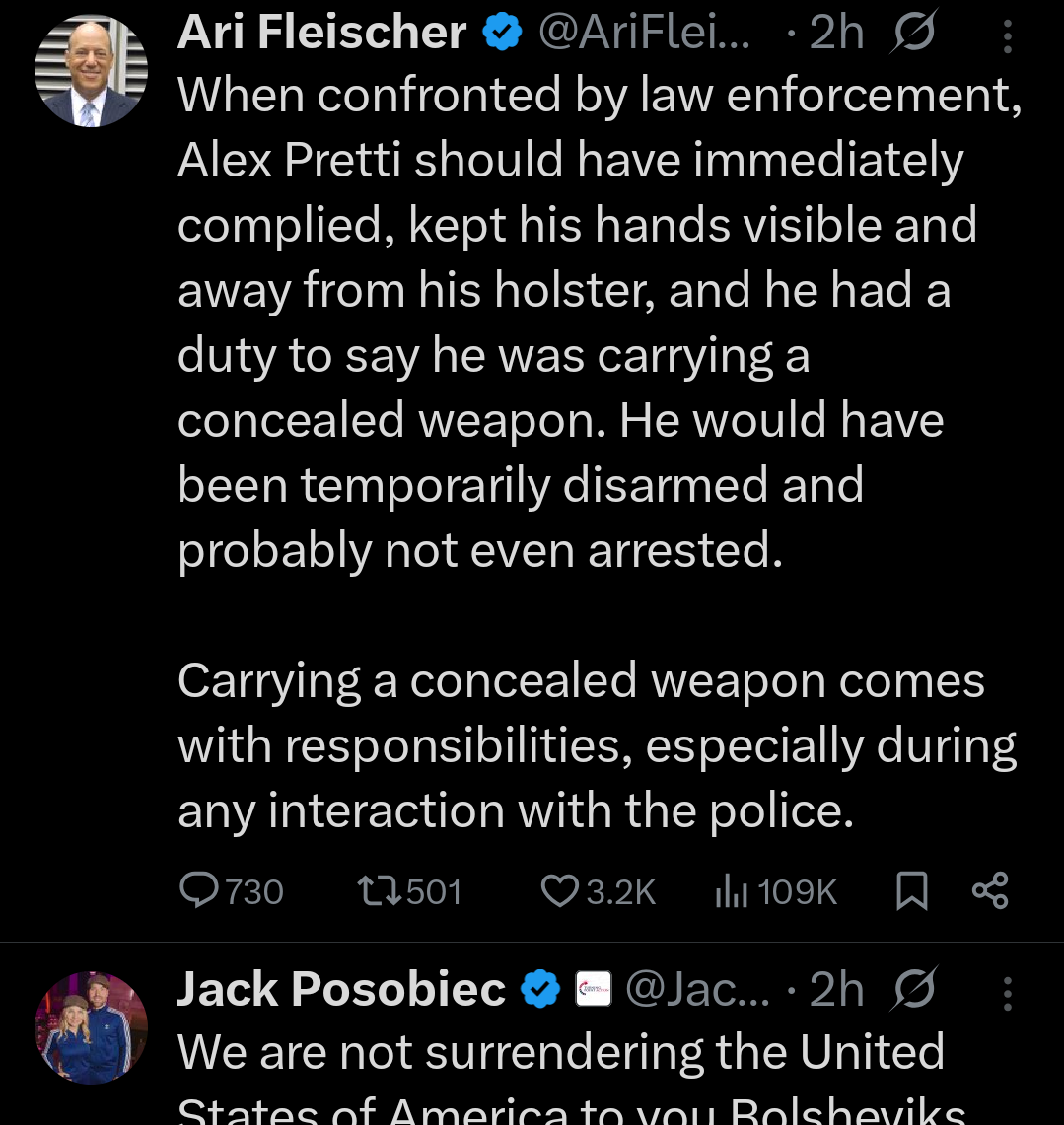Like Ari Fleischer's post
Viewport: 1064px width, 1125px height.
[x=559, y=890]
